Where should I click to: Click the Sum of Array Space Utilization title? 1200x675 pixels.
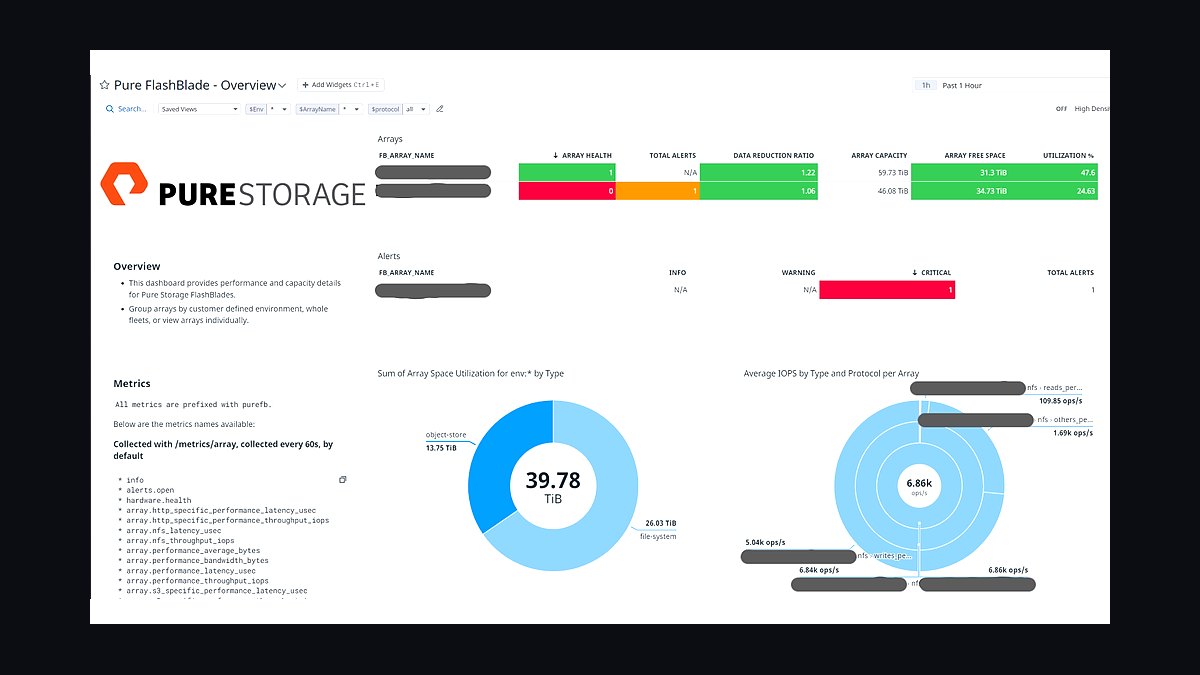(x=470, y=373)
